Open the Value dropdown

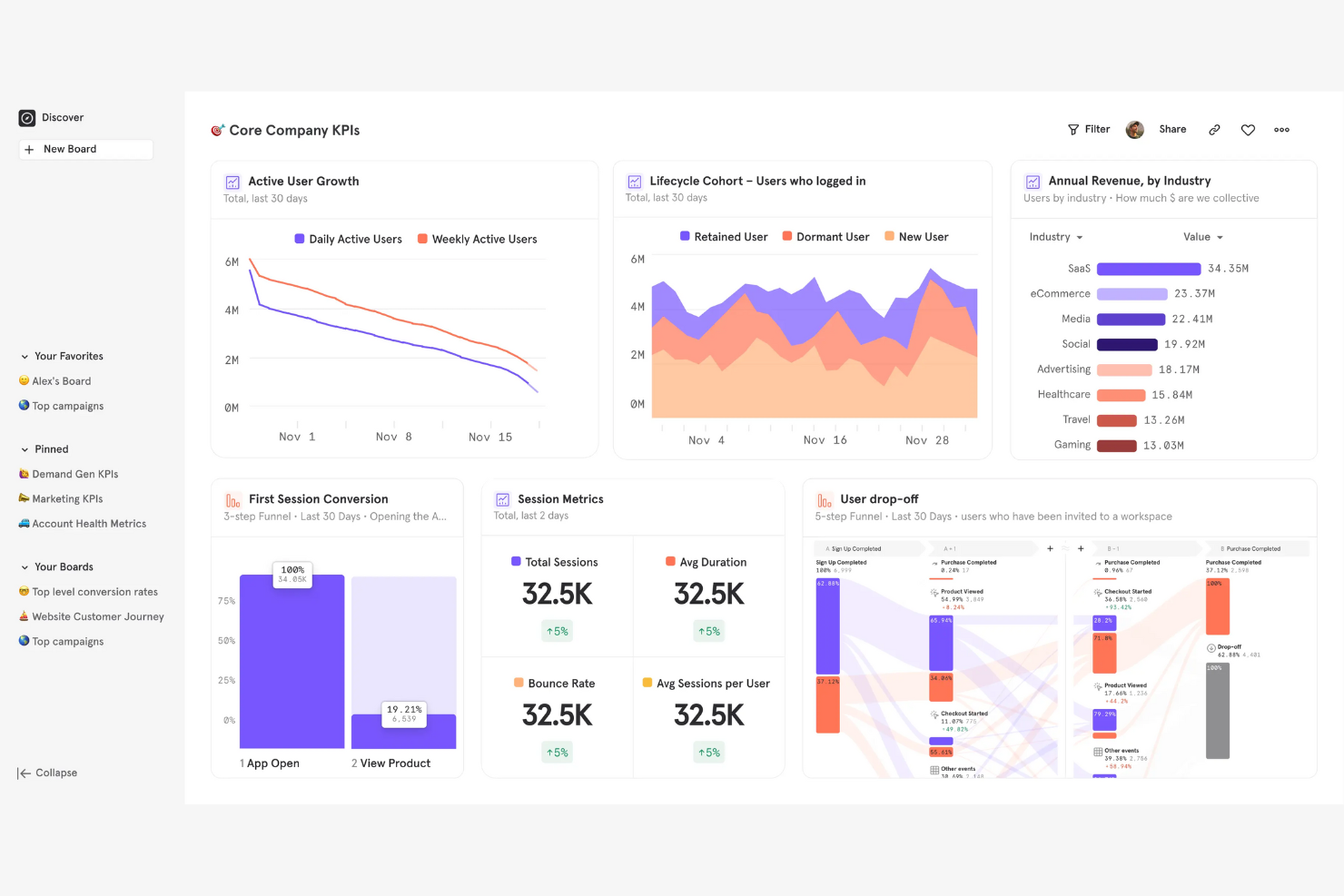tap(1202, 237)
